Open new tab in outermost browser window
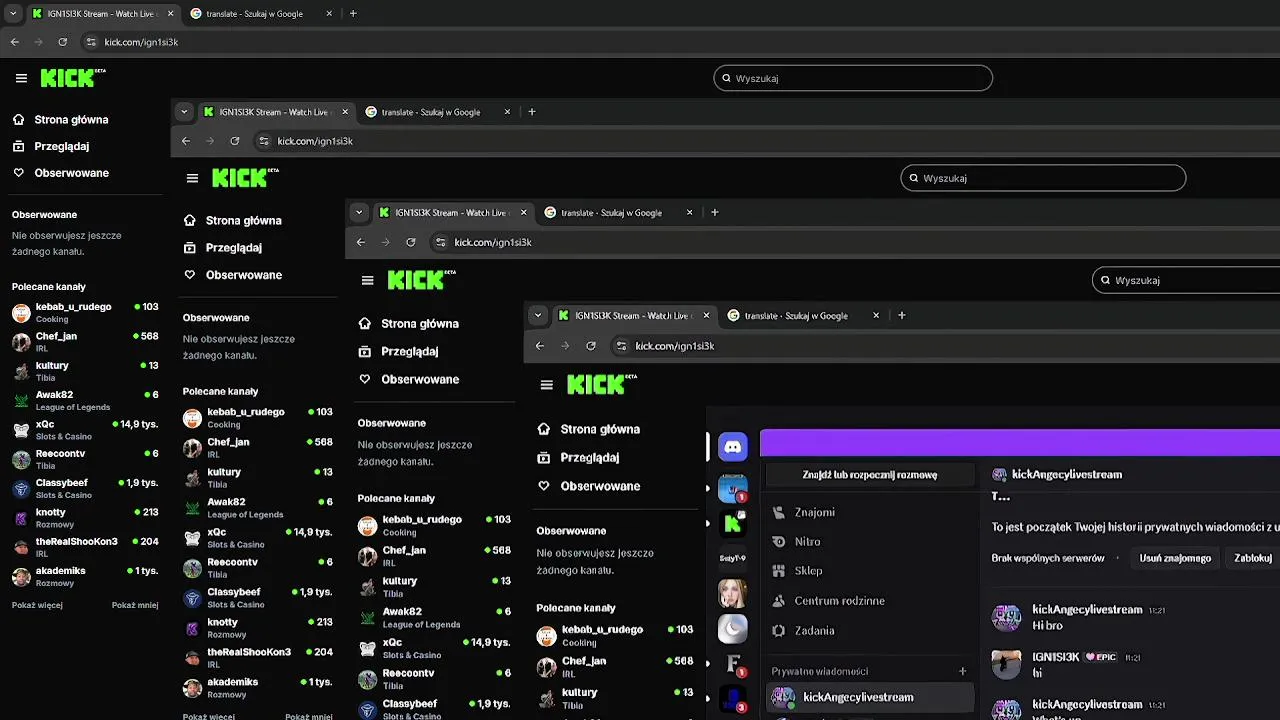This screenshot has width=1280, height=720. pyautogui.click(x=353, y=14)
